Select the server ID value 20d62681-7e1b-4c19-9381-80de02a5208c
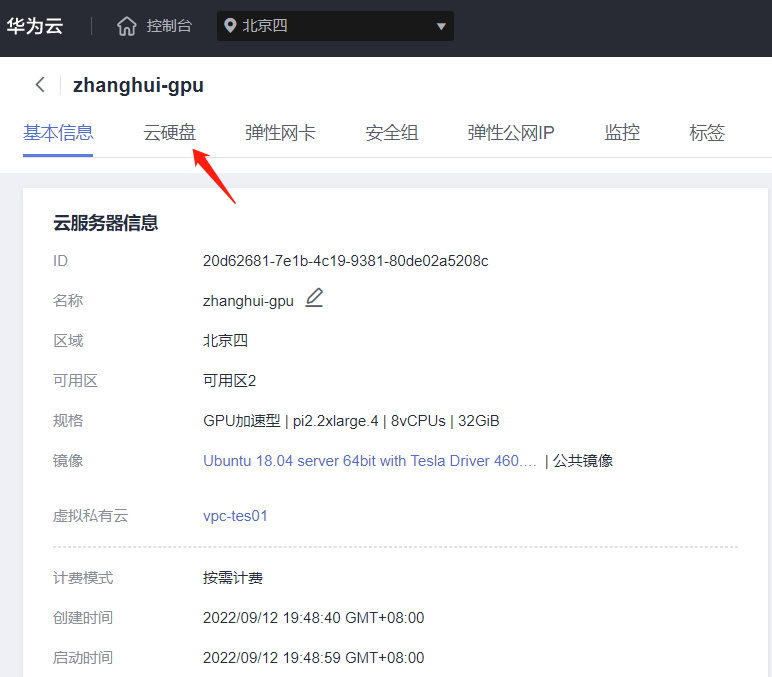The image size is (772, 677). pos(346,261)
